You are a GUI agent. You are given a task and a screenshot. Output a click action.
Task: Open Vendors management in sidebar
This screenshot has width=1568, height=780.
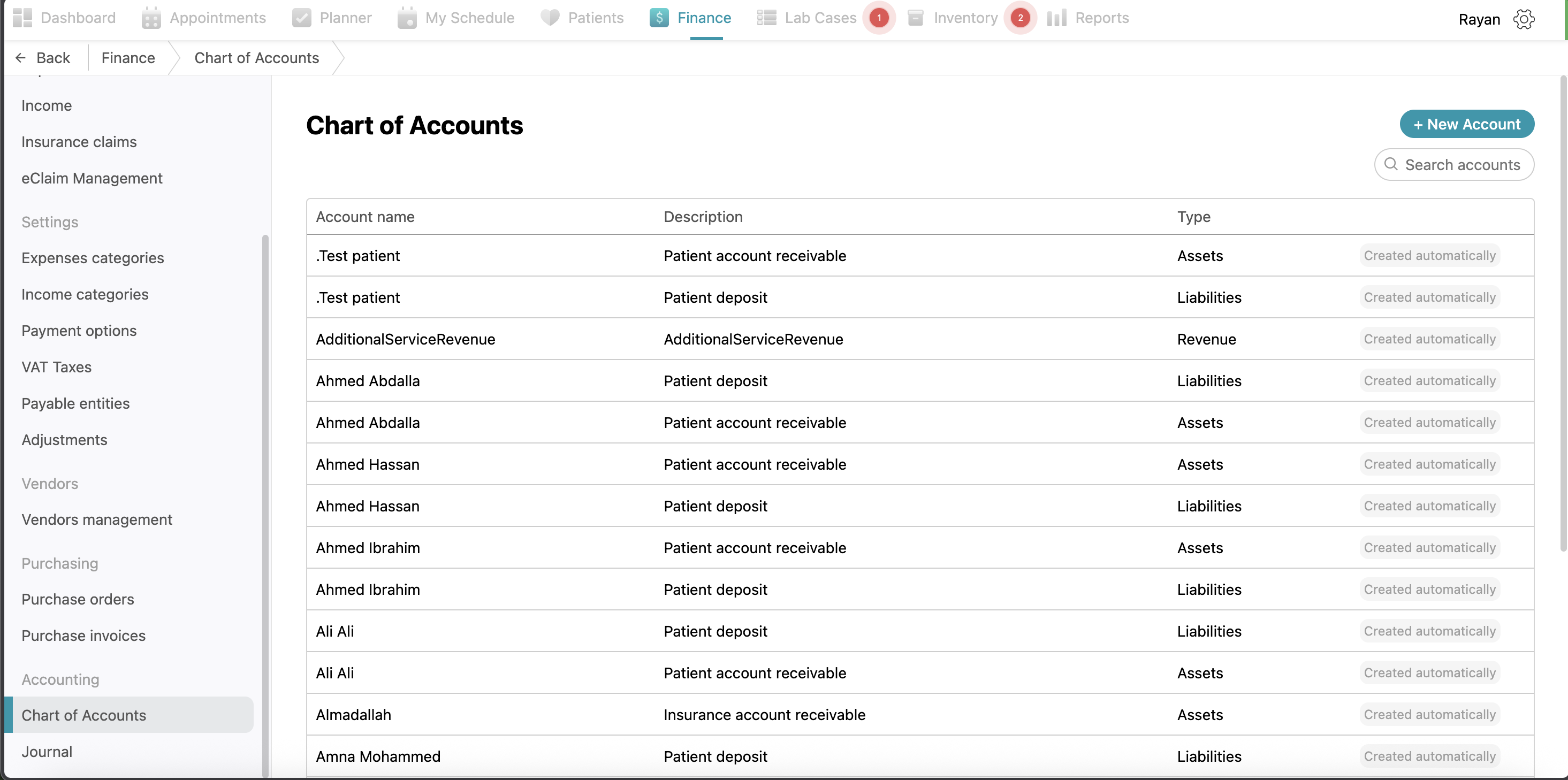pos(97,519)
